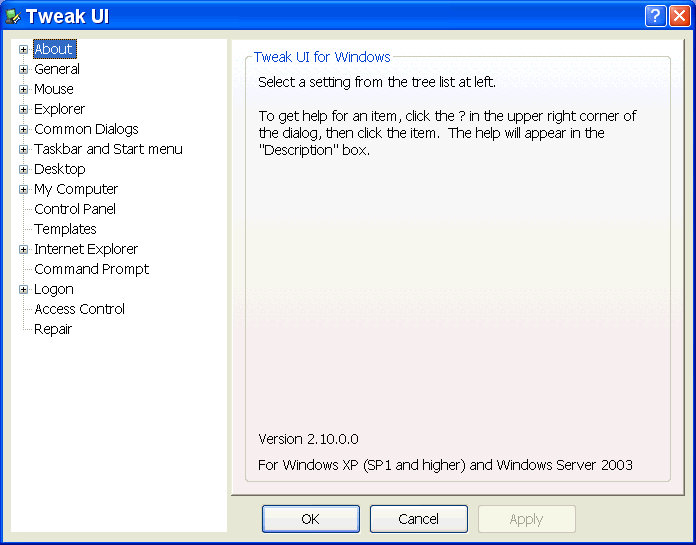Expand the Logon tree node
The height and width of the screenshot is (545, 696).
tap(24, 289)
